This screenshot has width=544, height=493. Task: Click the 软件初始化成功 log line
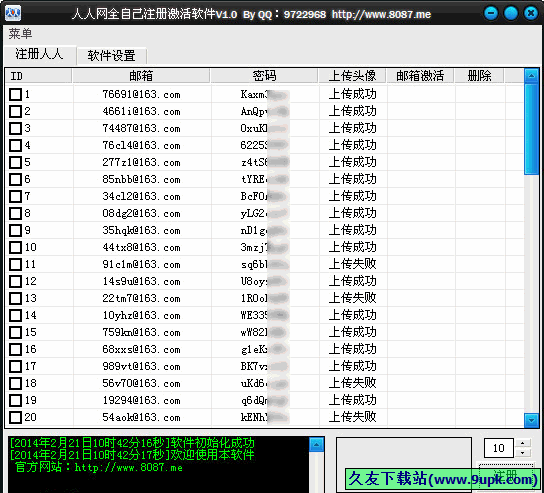(133, 443)
